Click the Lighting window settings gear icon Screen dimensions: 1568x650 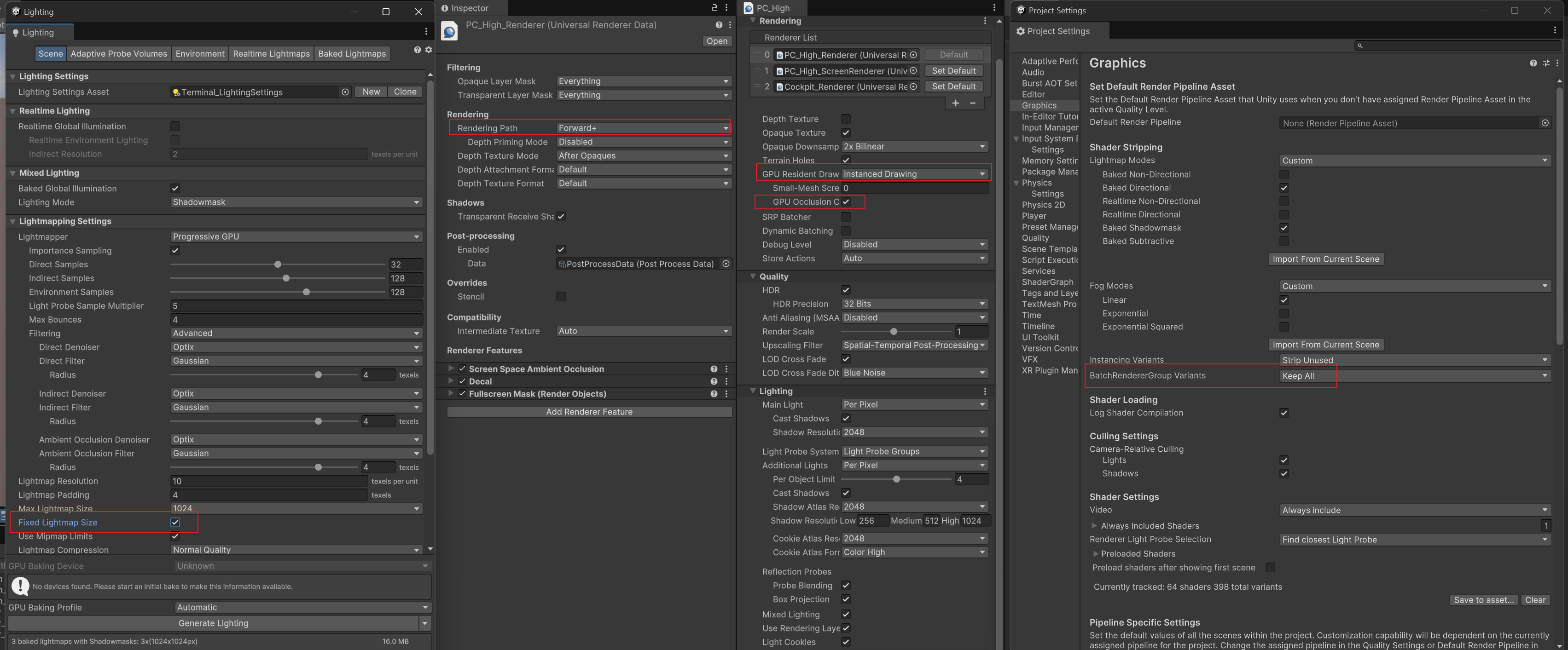point(429,50)
